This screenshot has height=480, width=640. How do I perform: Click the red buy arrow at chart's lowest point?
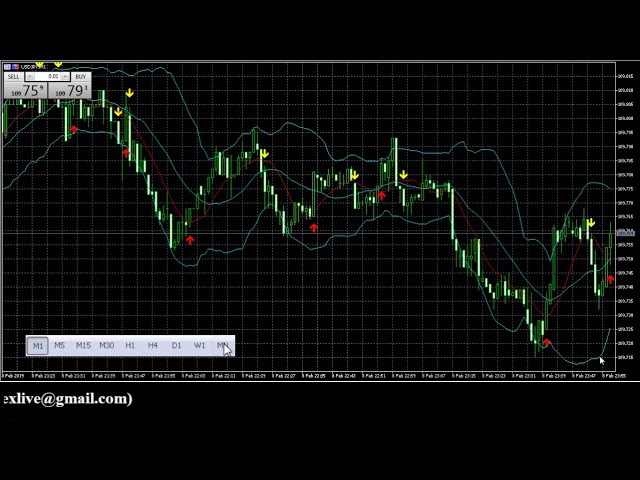547,343
